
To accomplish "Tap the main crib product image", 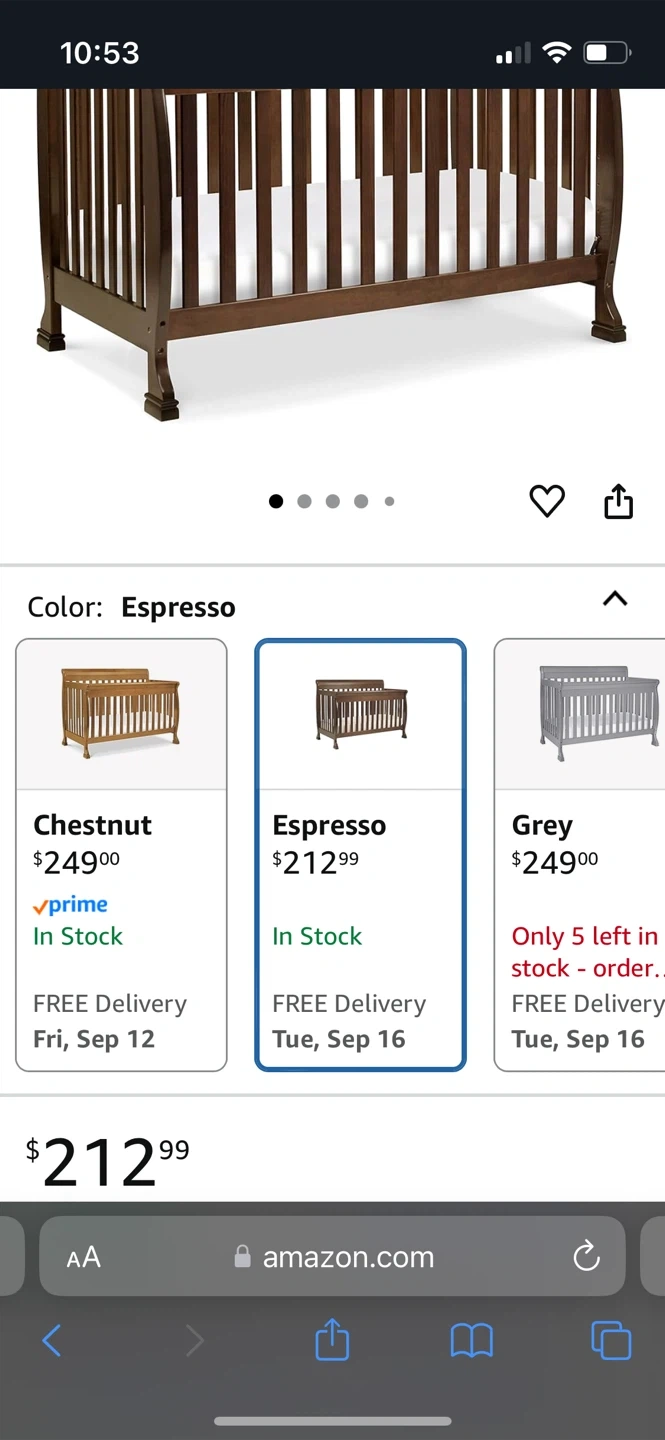I will [332, 250].
